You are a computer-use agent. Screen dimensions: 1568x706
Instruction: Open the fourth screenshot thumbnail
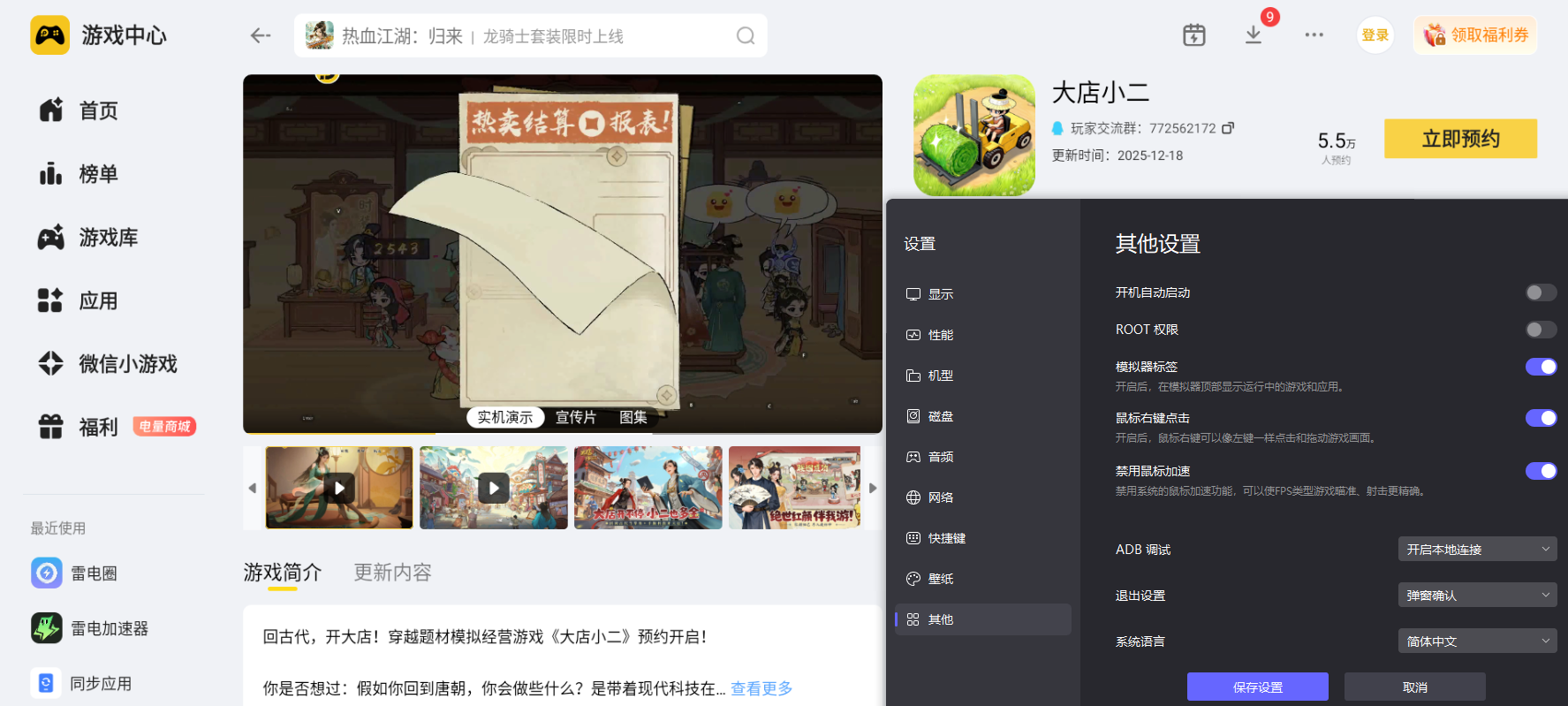(x=794, y=488)
